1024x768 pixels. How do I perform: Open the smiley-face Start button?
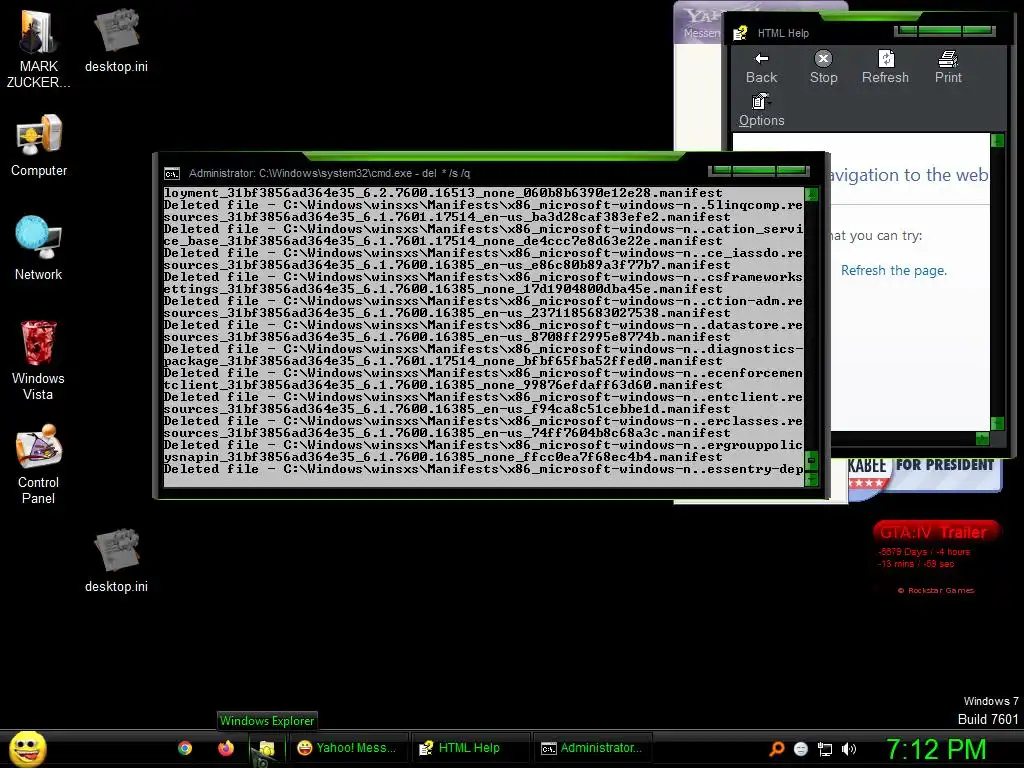pos(27,748)
